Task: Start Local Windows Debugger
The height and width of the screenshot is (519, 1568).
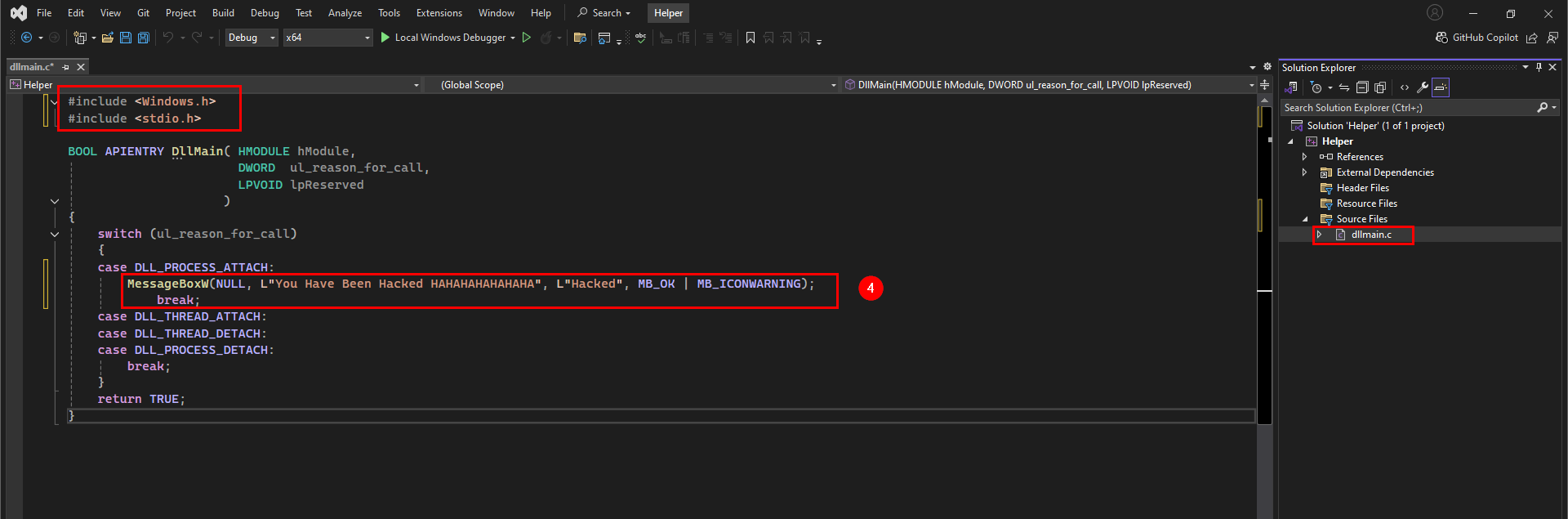Action: (443, 38)
